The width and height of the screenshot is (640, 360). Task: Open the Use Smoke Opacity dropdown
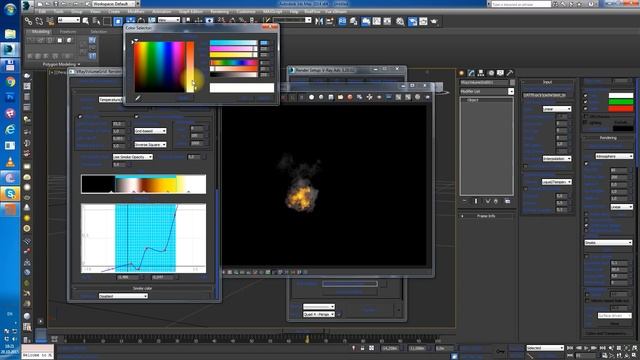click(x=133, y=157)
